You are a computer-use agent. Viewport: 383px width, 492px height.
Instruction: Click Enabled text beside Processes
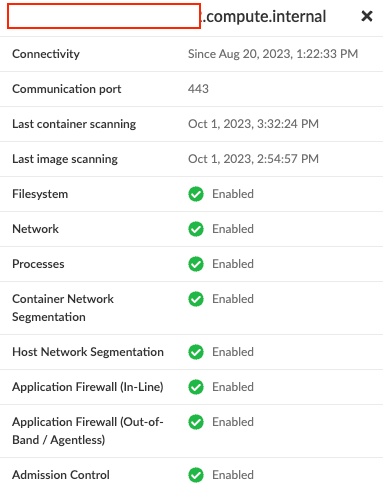(x=233, y=264)
